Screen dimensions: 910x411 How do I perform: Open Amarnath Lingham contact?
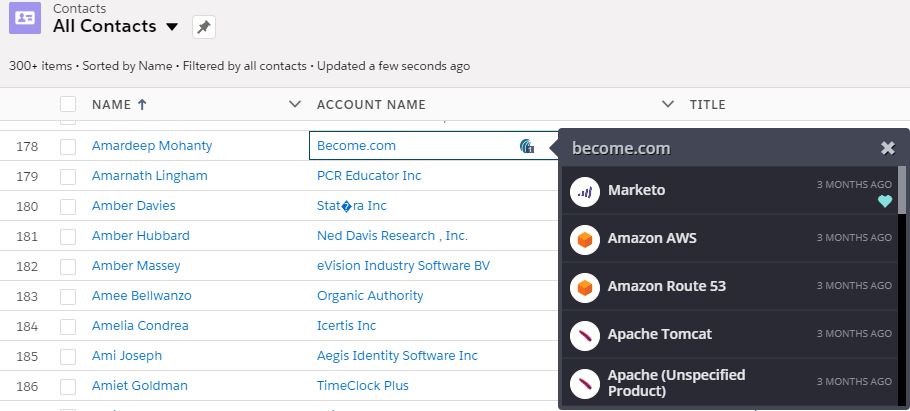tap(150, 176)
